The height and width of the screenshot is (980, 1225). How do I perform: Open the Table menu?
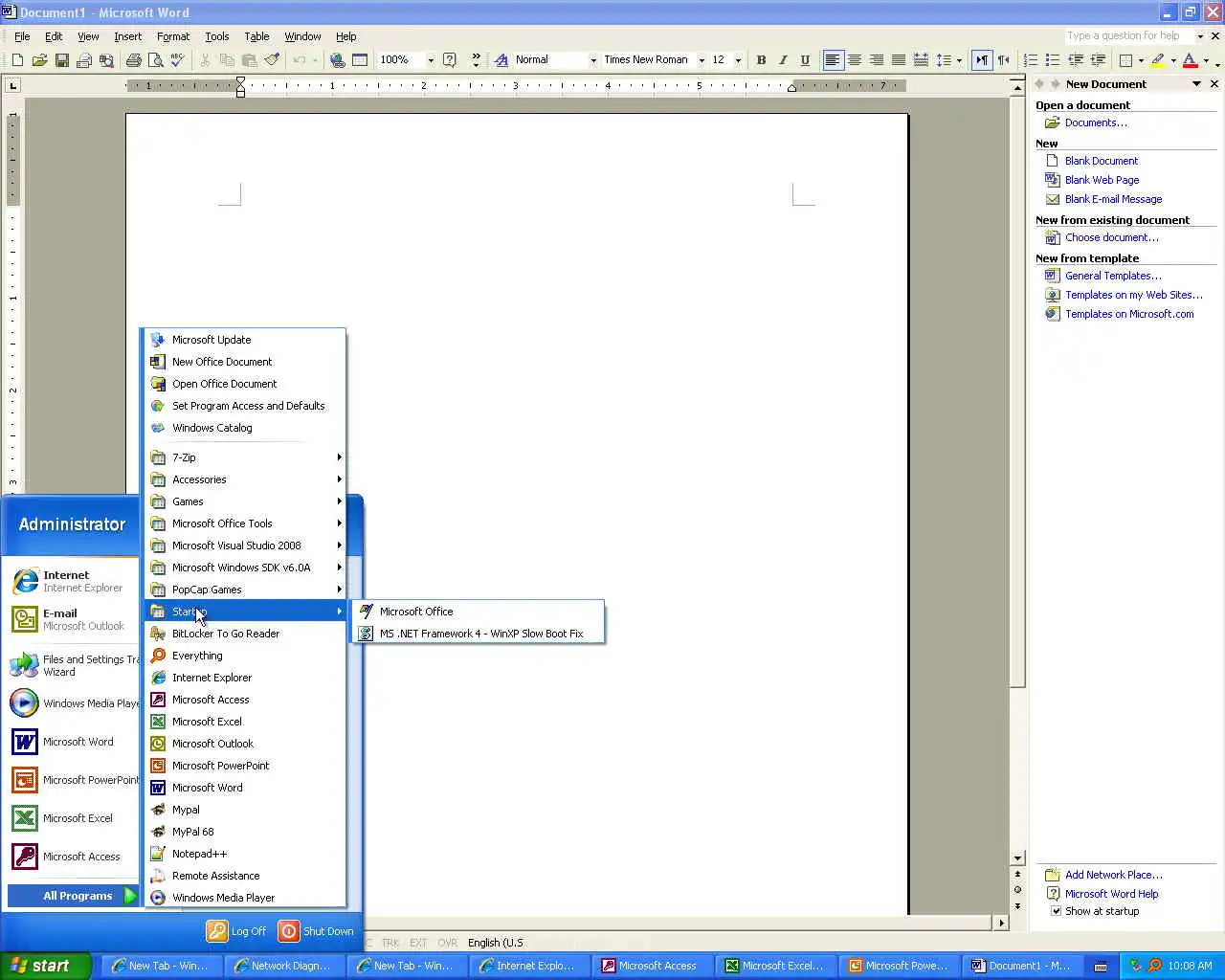click(256, 36)
